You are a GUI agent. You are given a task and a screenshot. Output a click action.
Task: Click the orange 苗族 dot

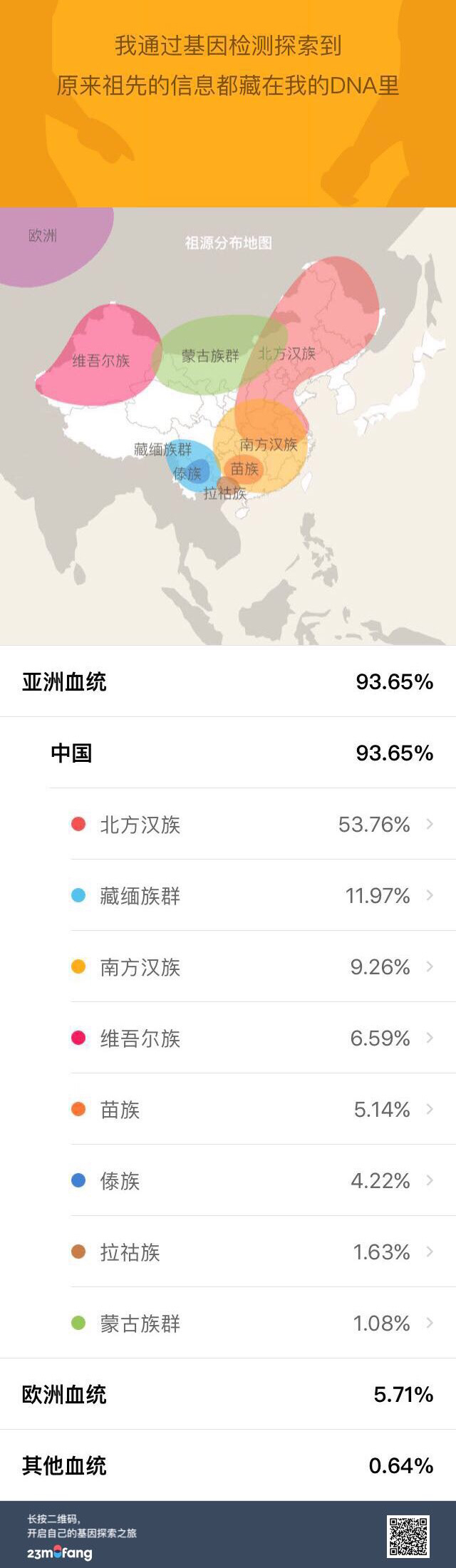click(x=78, y=1109)
